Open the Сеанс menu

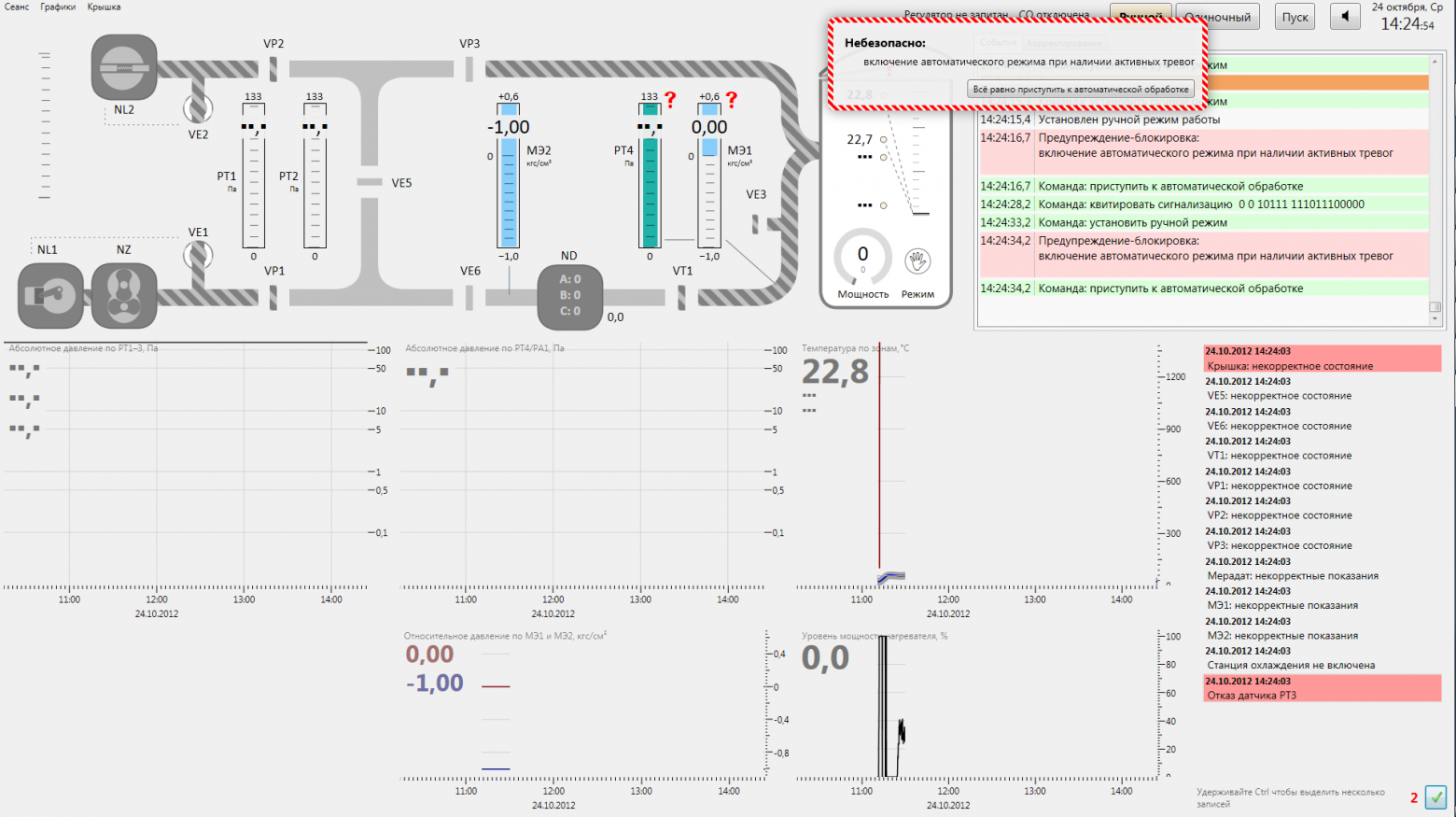point(17,7)
